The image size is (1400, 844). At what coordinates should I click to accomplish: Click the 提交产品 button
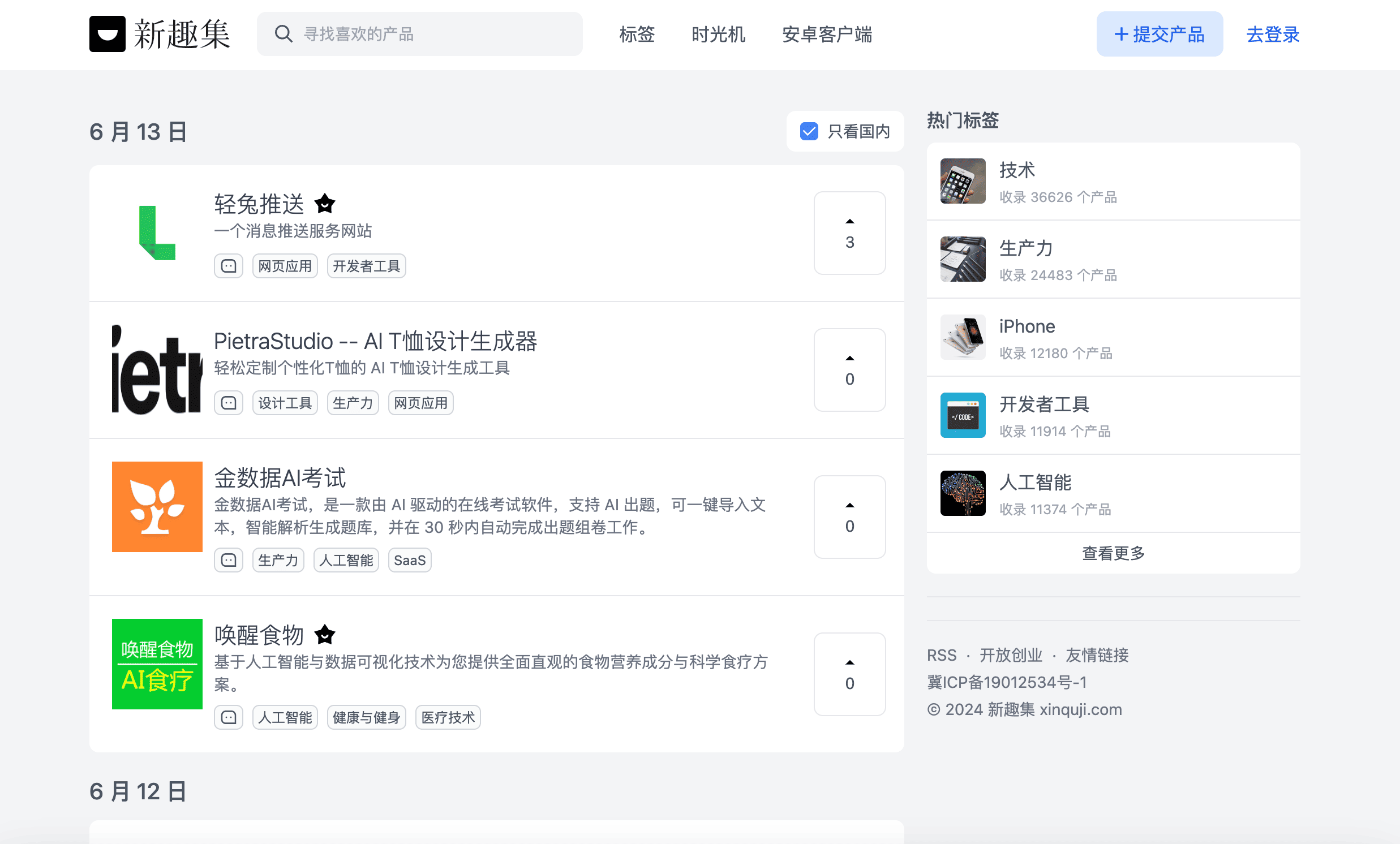click(1159, 34)
